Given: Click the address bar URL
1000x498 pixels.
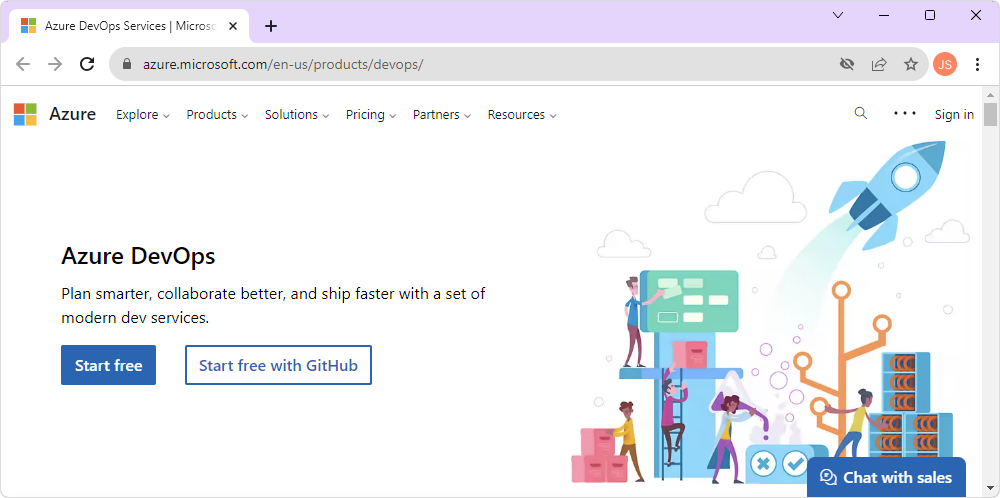Looking at the screenshot, I should coord(283,64).
